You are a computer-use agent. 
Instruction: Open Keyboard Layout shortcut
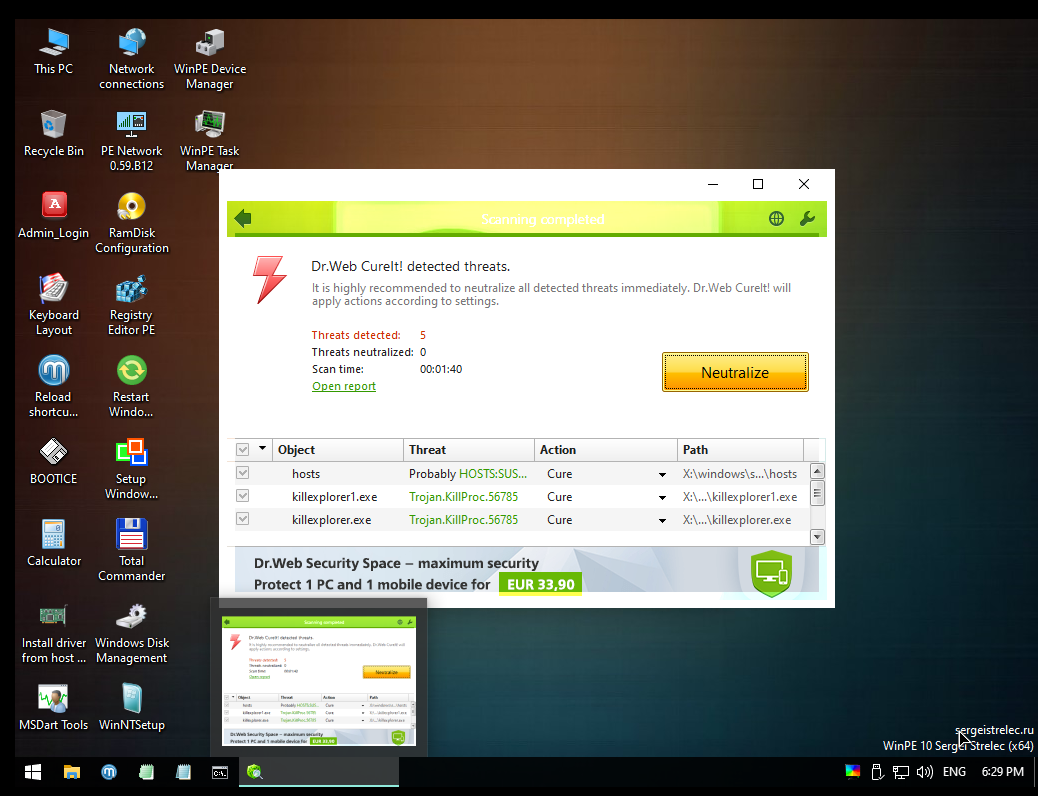coord(54,305)
